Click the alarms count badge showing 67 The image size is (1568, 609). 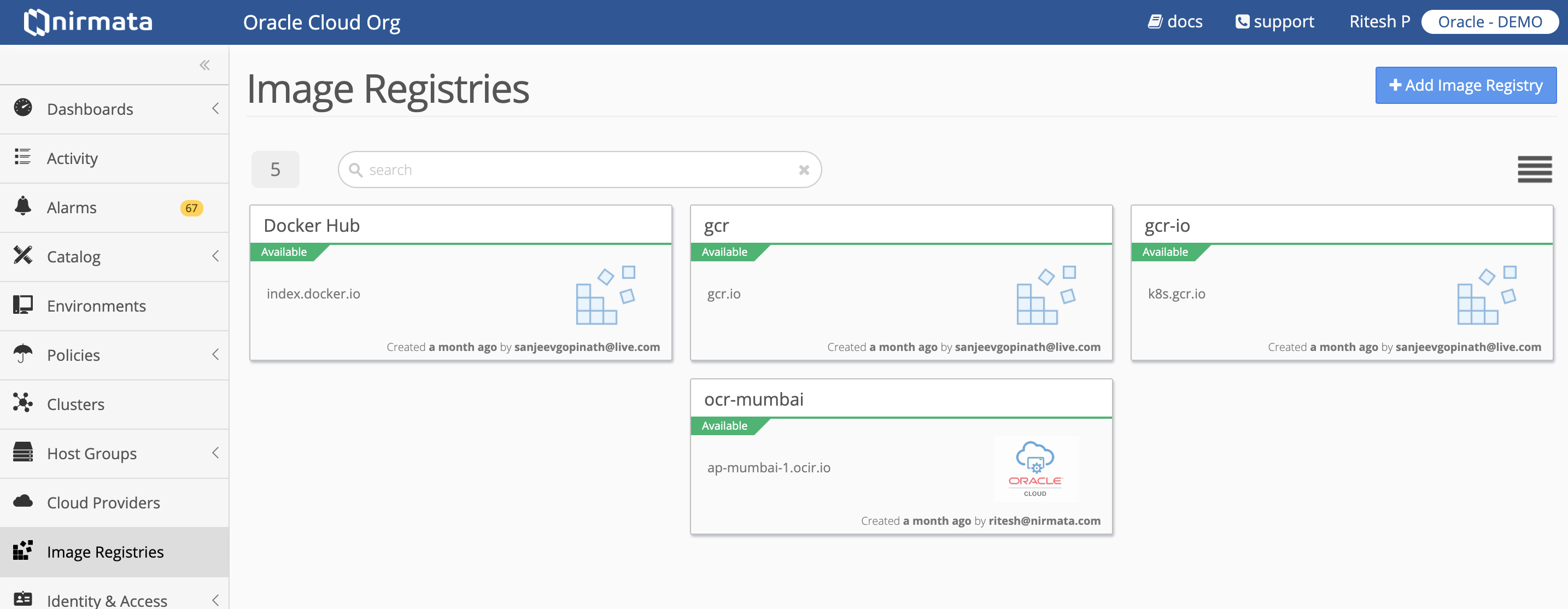(191, 207)
